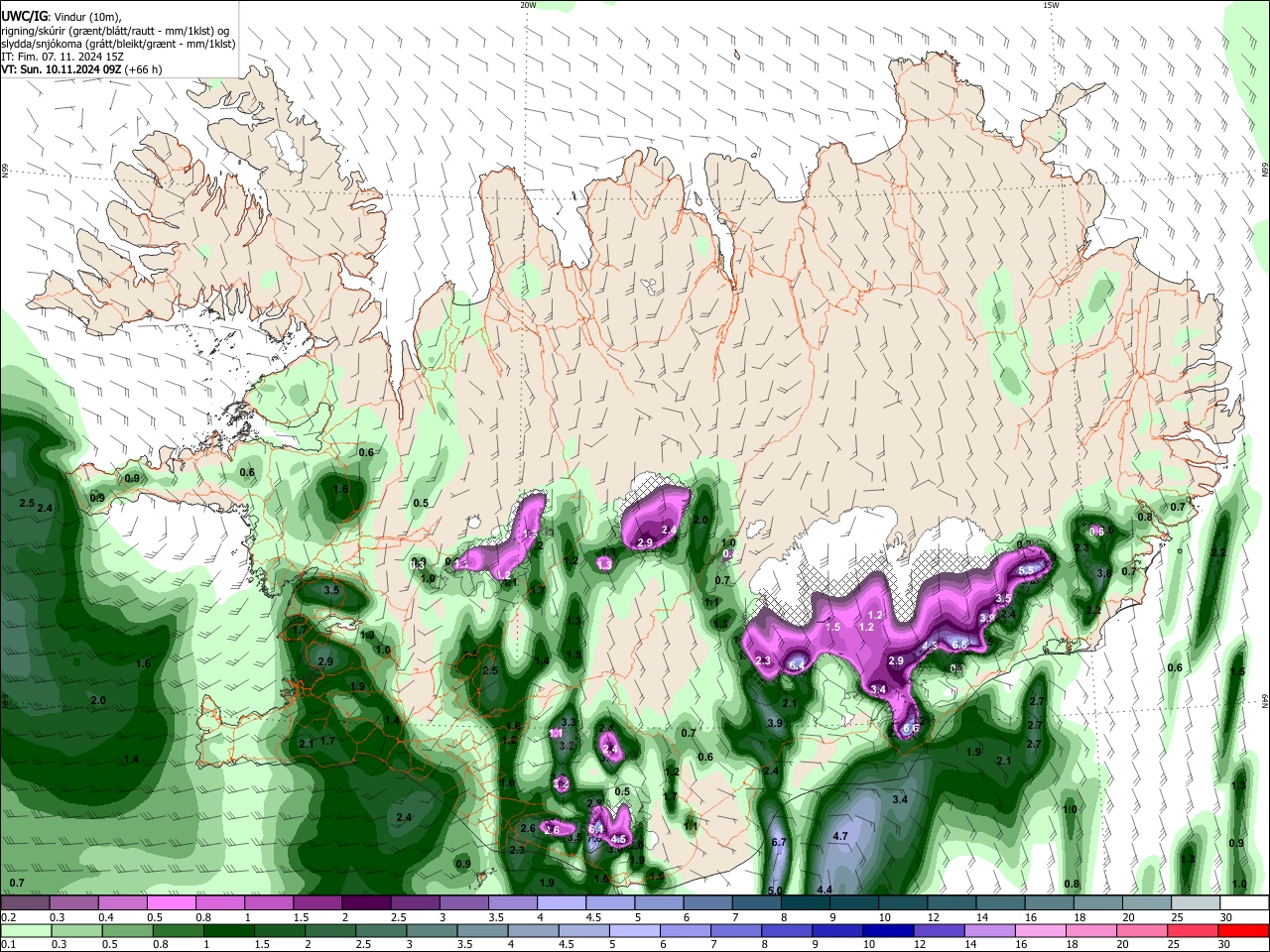Select the crimson 25 mm rain legend swatch
This screenshot has width=1270, height=952.
pyautogui.click(x=1193, y=931)
